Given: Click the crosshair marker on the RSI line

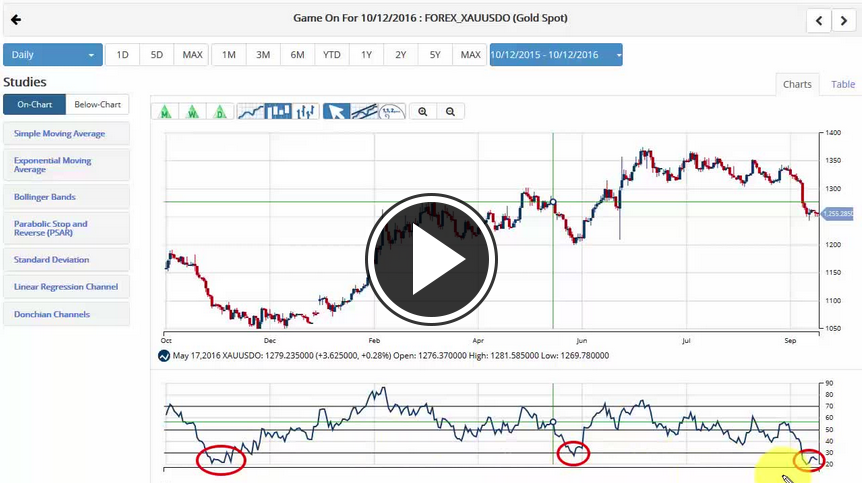Looking at the screenshot, I should point(553,422).
